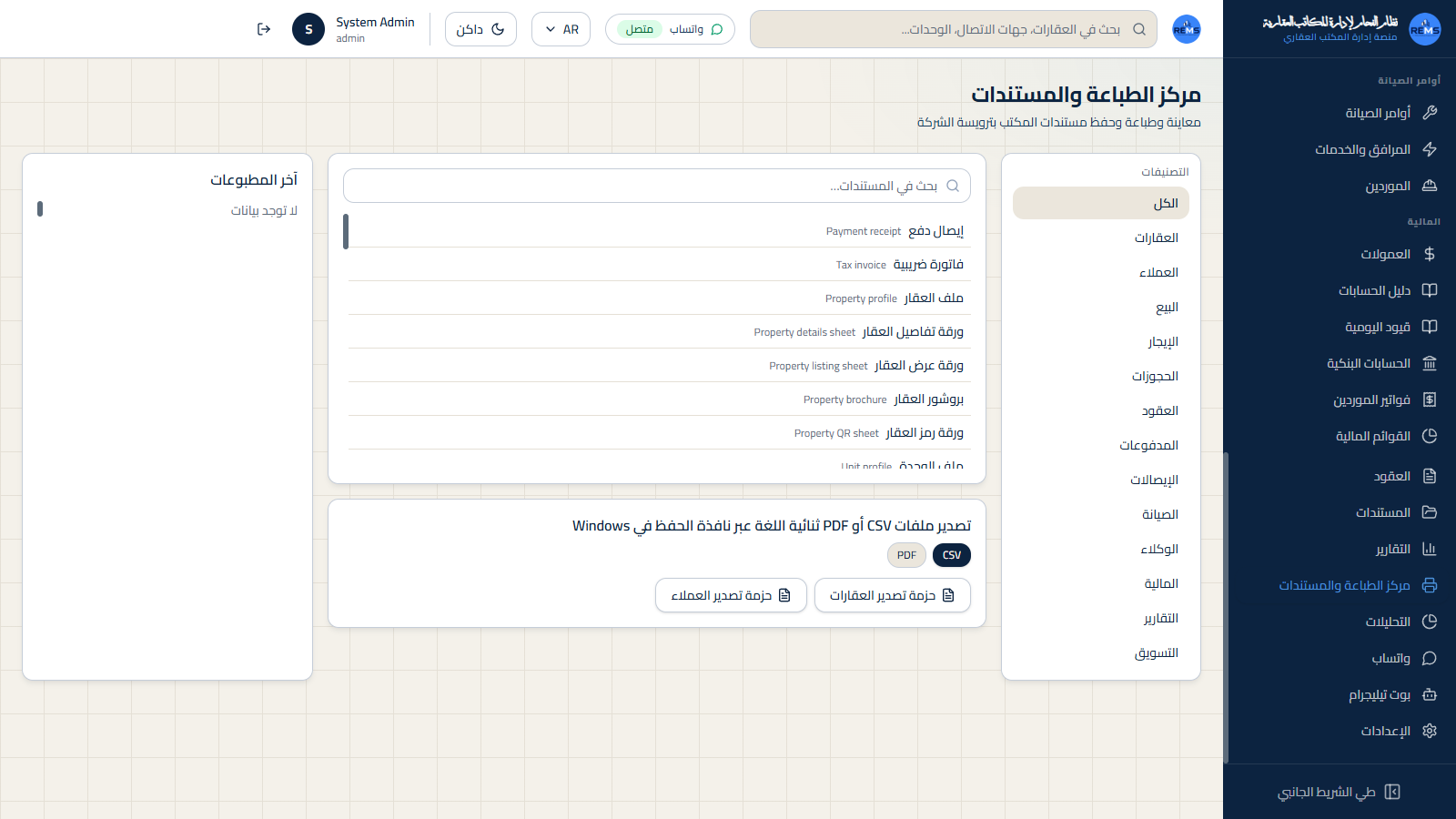Click the logout icon next to System Admin
Image resolution: width=1456 pixels, height=819 pixels.
(264, 29)
